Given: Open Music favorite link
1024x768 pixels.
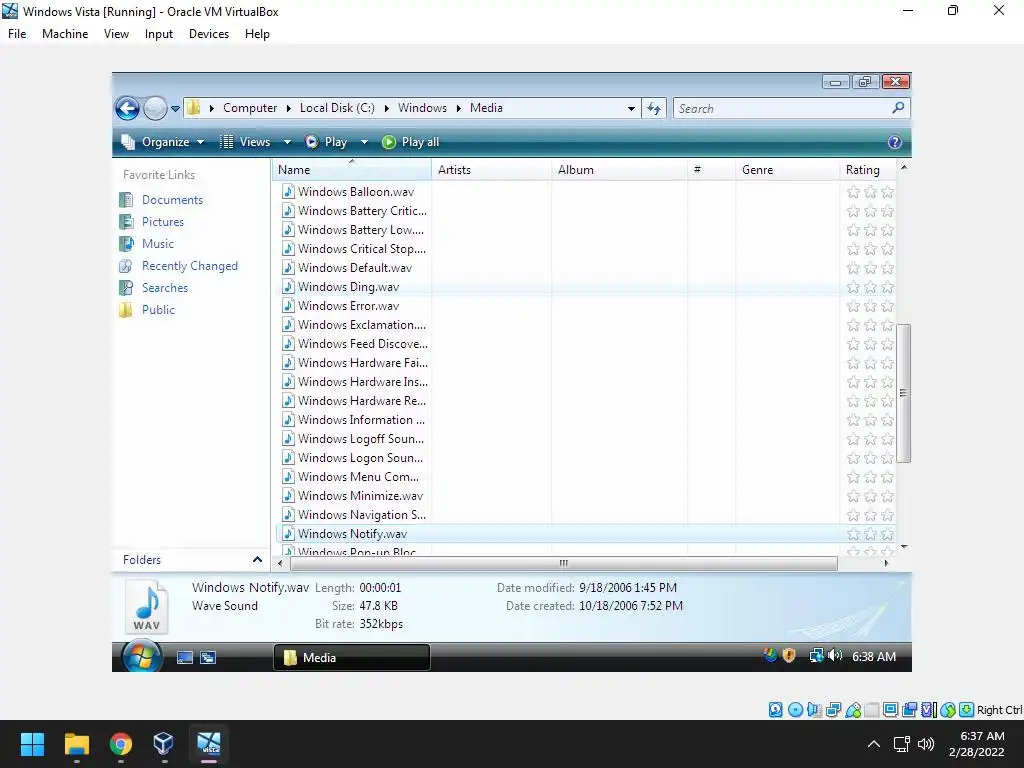Looking at the screenshot, I should tap(158, 244).
